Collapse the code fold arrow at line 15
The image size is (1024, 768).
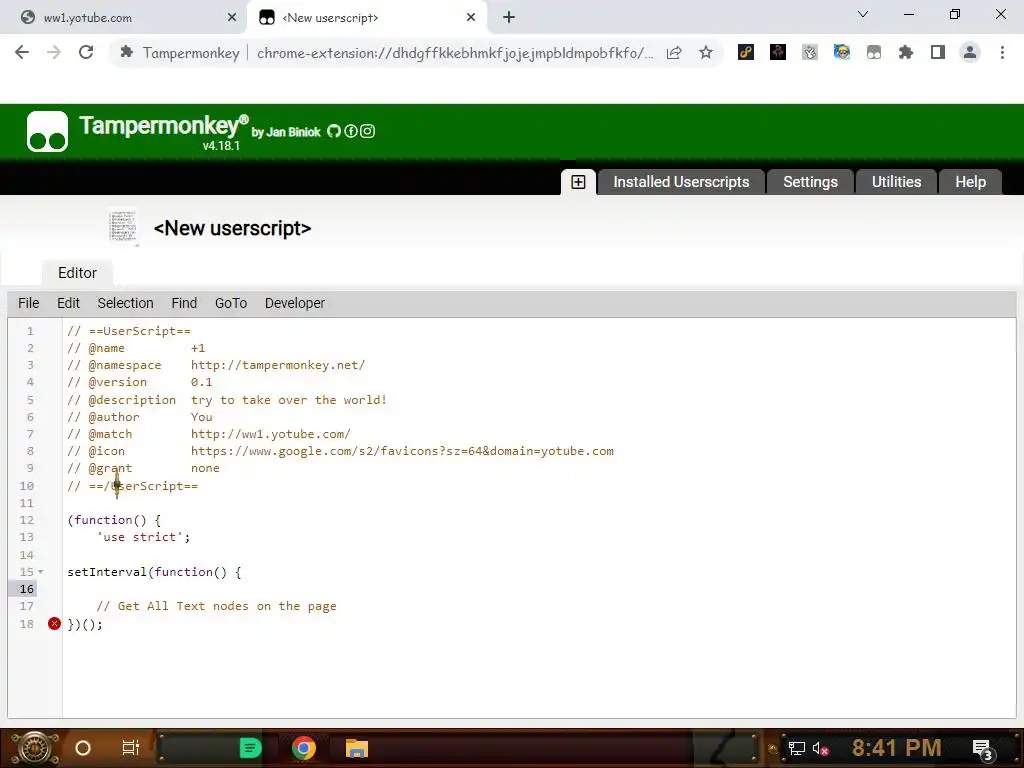click(40, 572)
